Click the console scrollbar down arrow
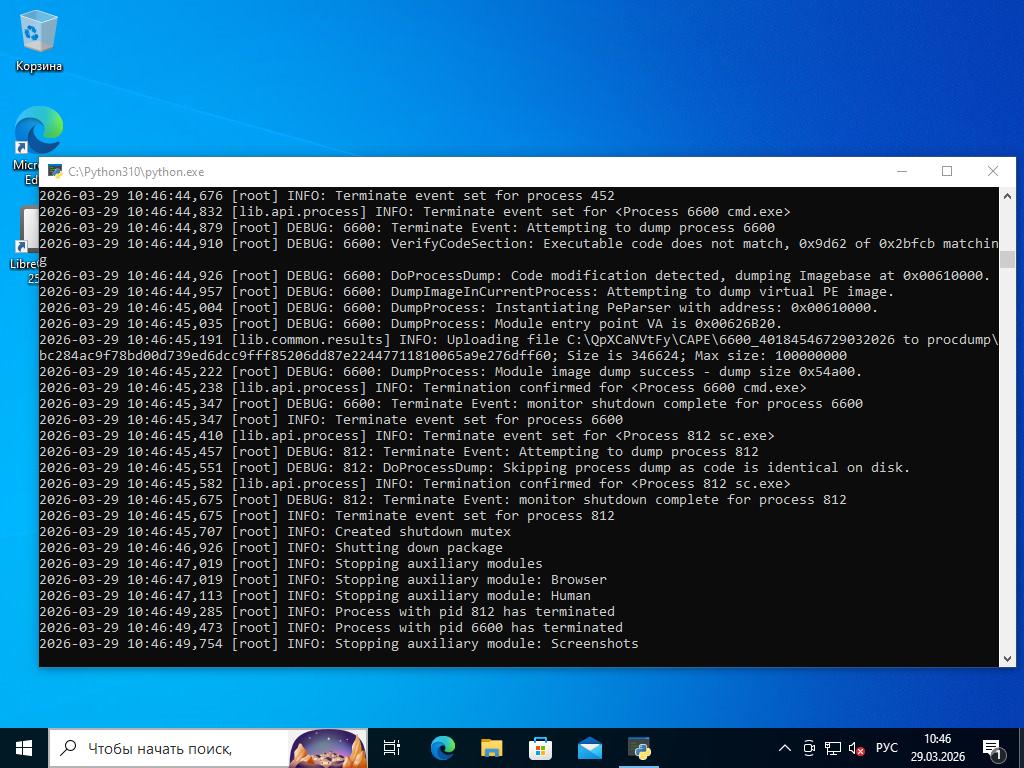The image size is (1024, 768). tap(1007, 658)
